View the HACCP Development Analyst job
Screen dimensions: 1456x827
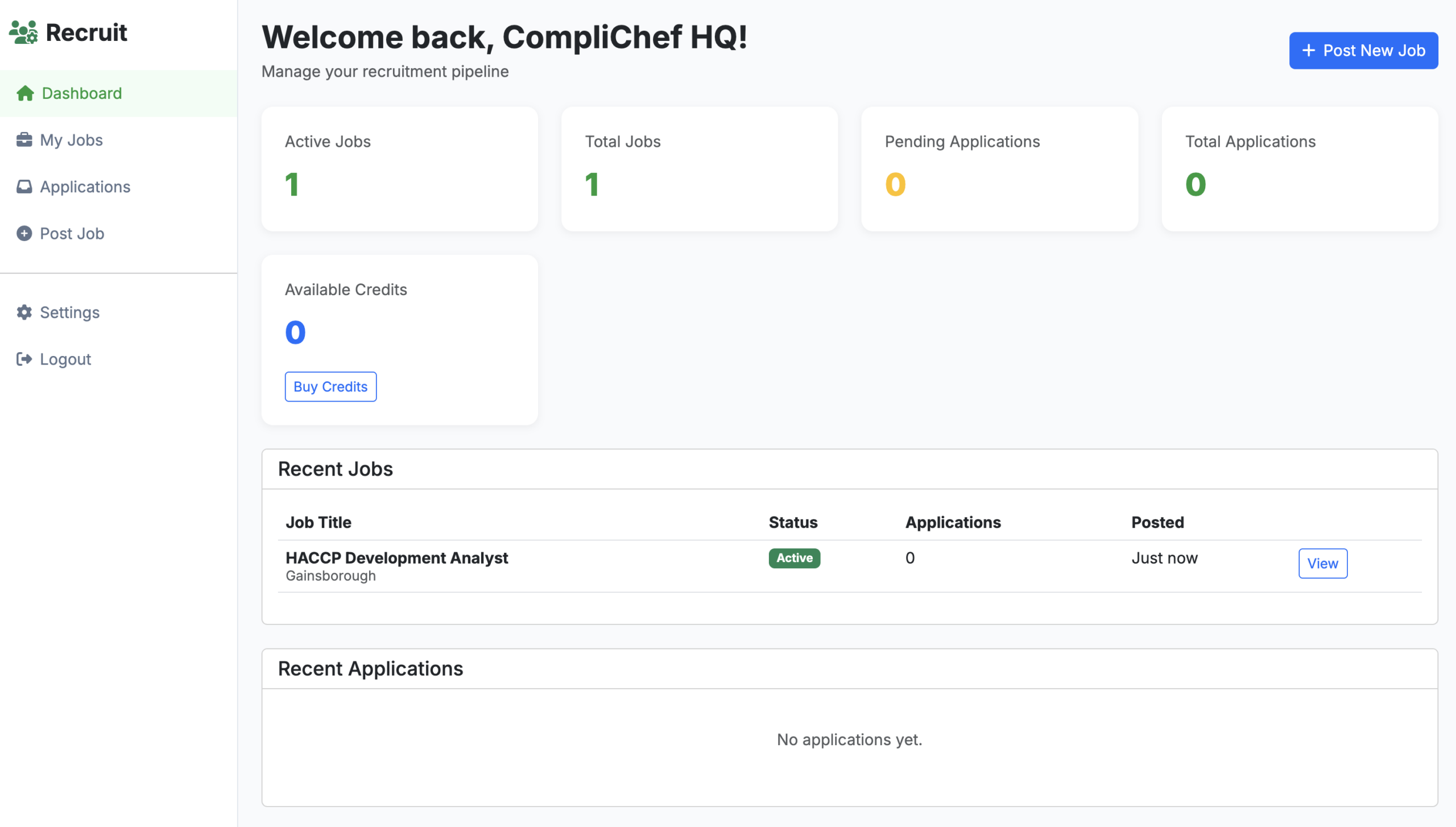pyautogui.click(x=1322, y=563)
